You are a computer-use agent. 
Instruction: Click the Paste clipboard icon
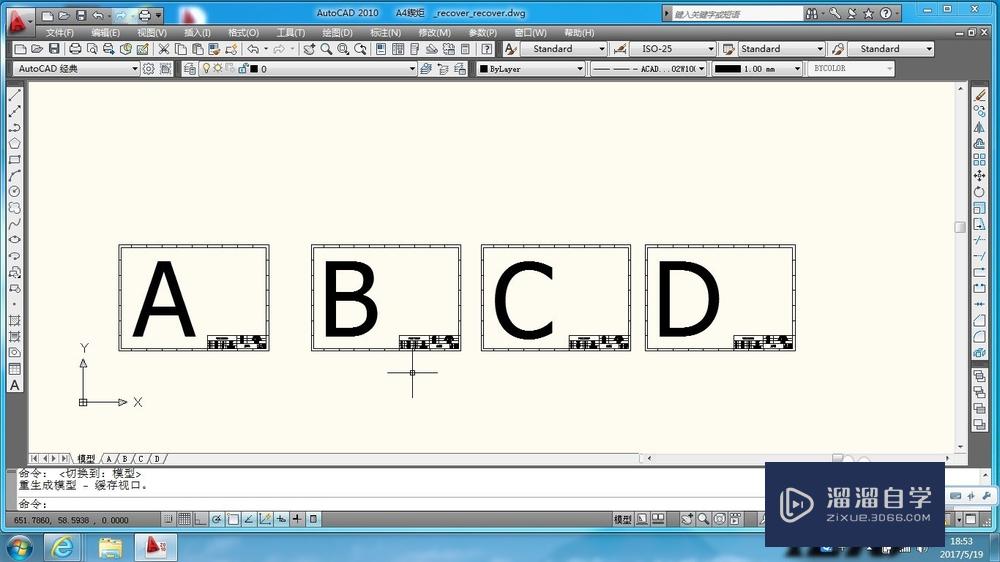pyautogui.click(x=198, y=49)
